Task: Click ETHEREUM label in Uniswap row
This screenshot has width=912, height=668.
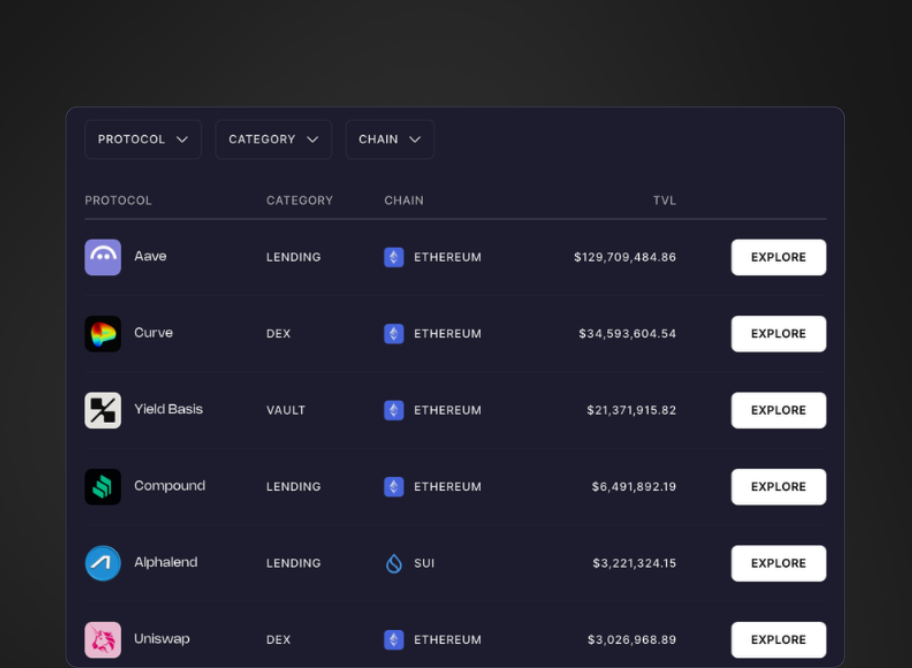Action: click(x=447, y=640)
